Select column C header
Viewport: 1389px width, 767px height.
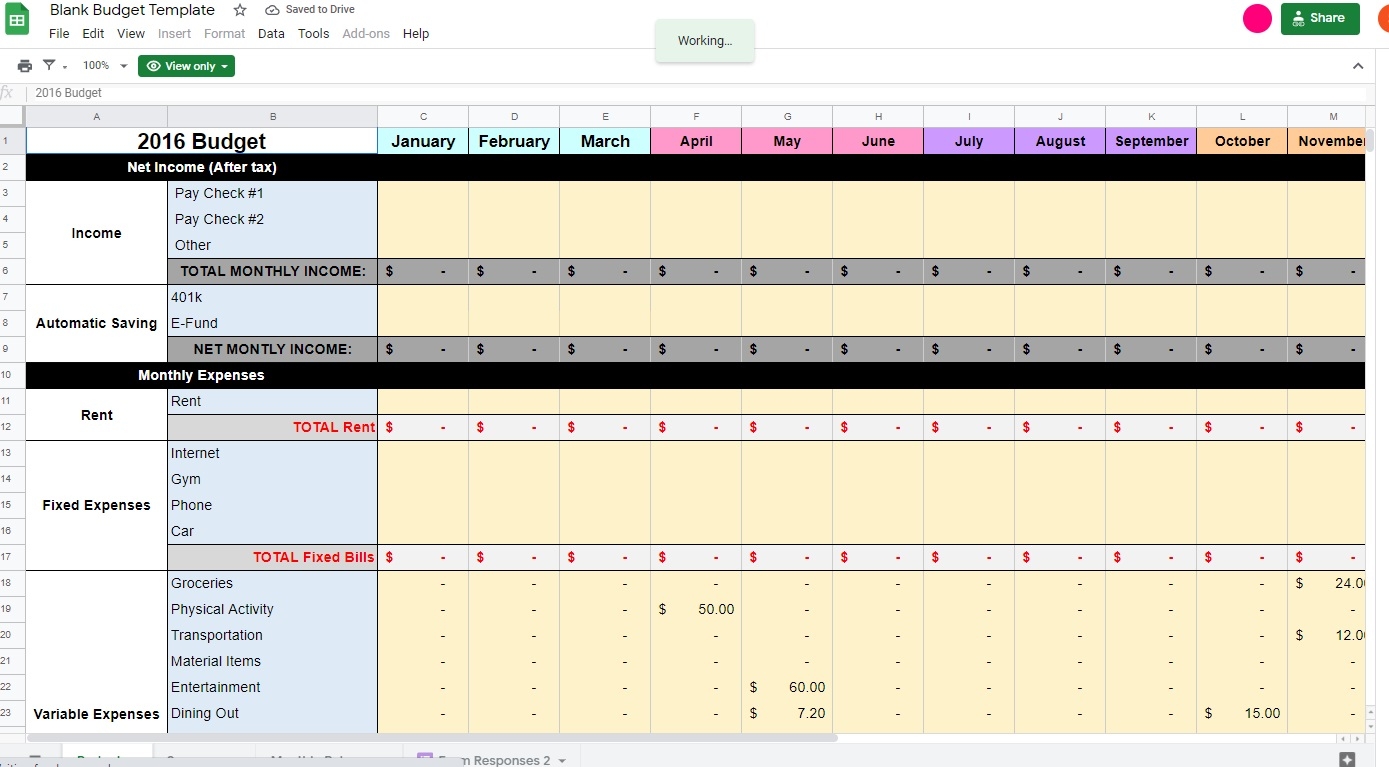423,117
